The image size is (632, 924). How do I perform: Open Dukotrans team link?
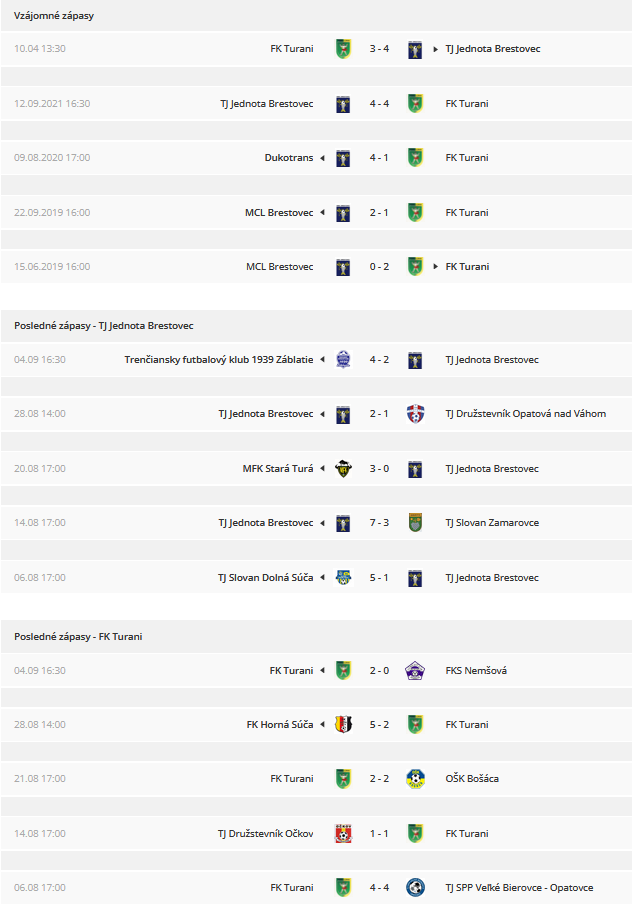289,158
